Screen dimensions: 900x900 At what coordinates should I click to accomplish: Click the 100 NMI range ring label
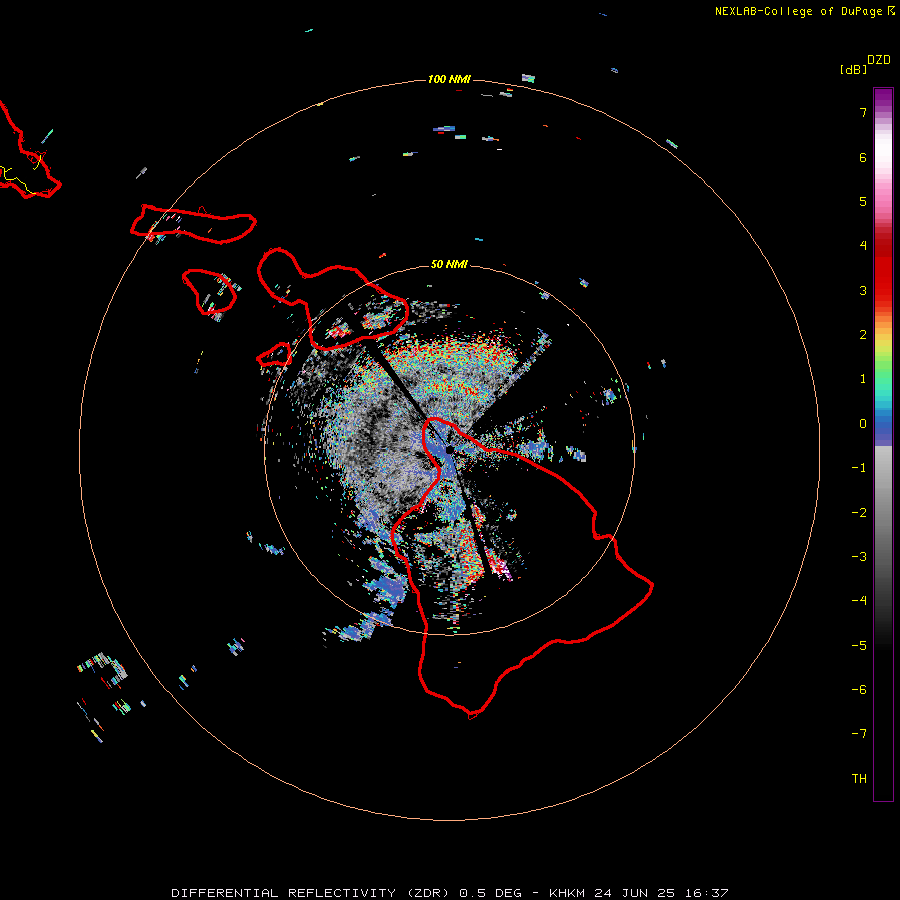click(449, 79)
